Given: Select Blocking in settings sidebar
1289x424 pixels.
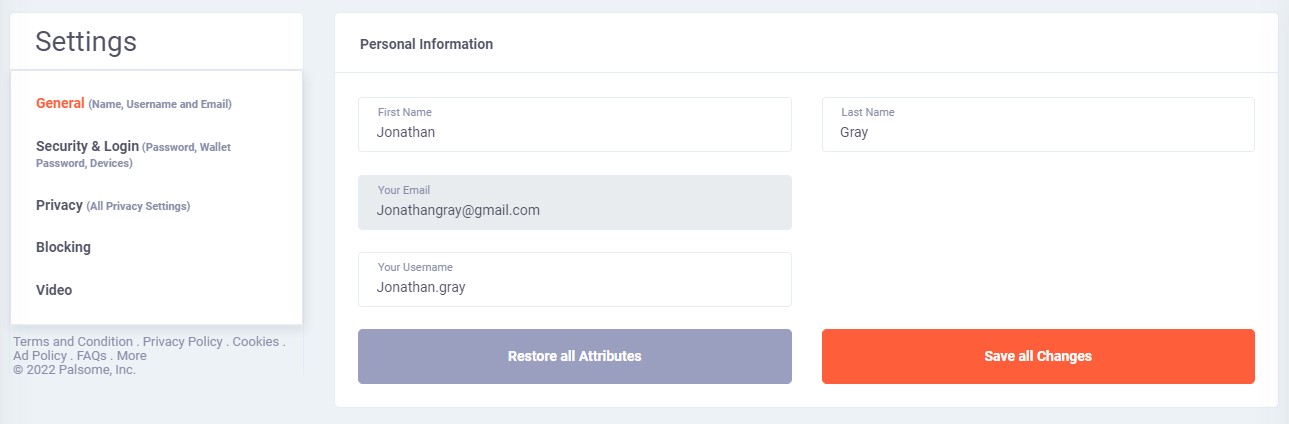Looking at the screenshot, I should pos(63,247).
